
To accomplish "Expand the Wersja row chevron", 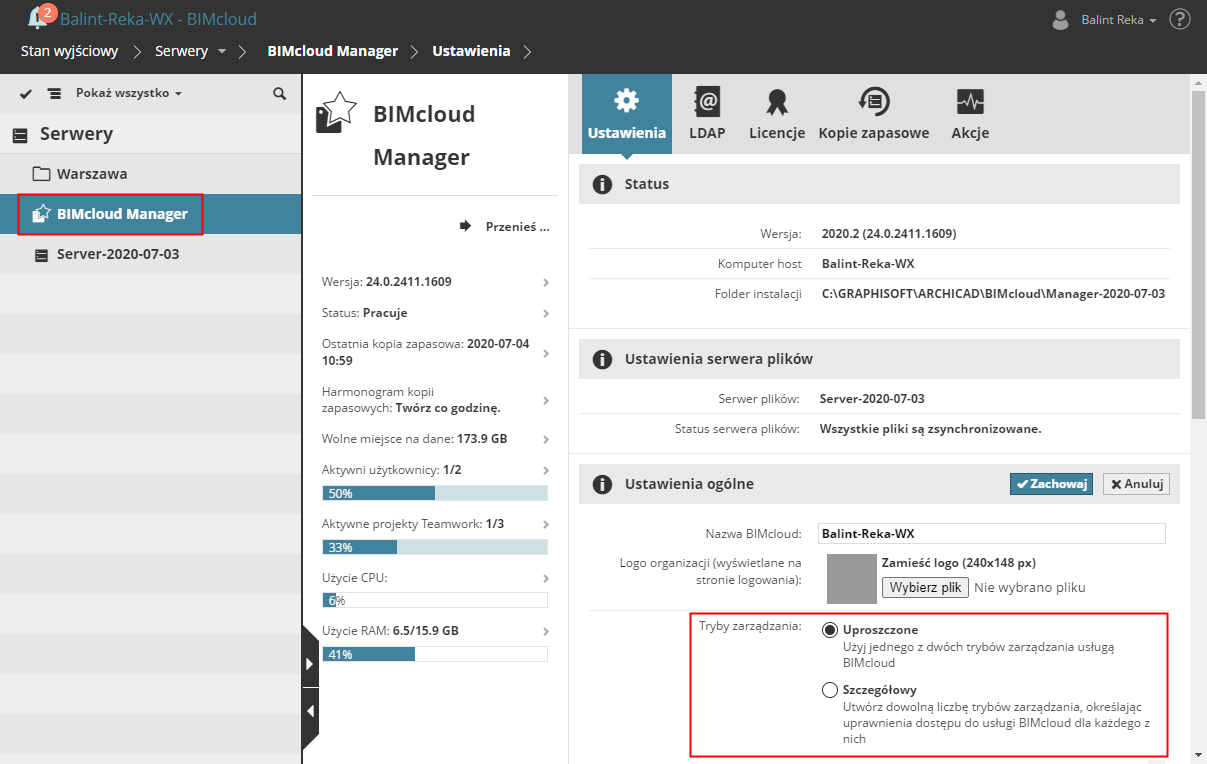I will [x=546, y=283].
